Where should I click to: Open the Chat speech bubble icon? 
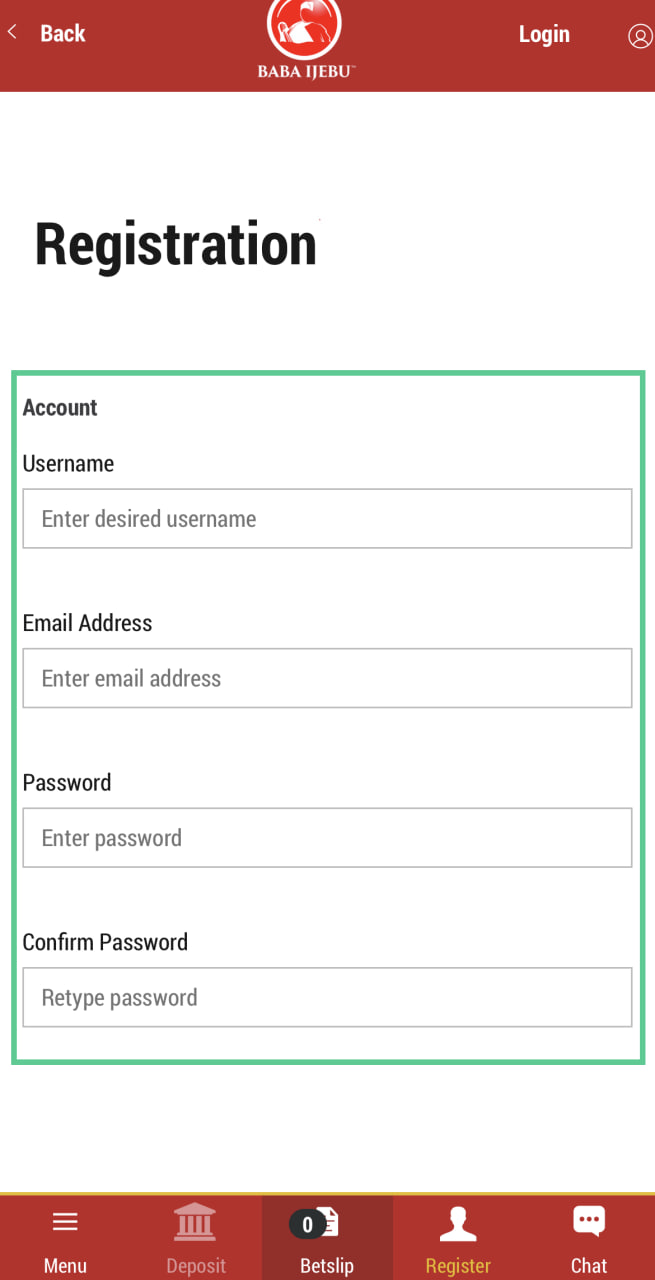(x=589, y=1221)
